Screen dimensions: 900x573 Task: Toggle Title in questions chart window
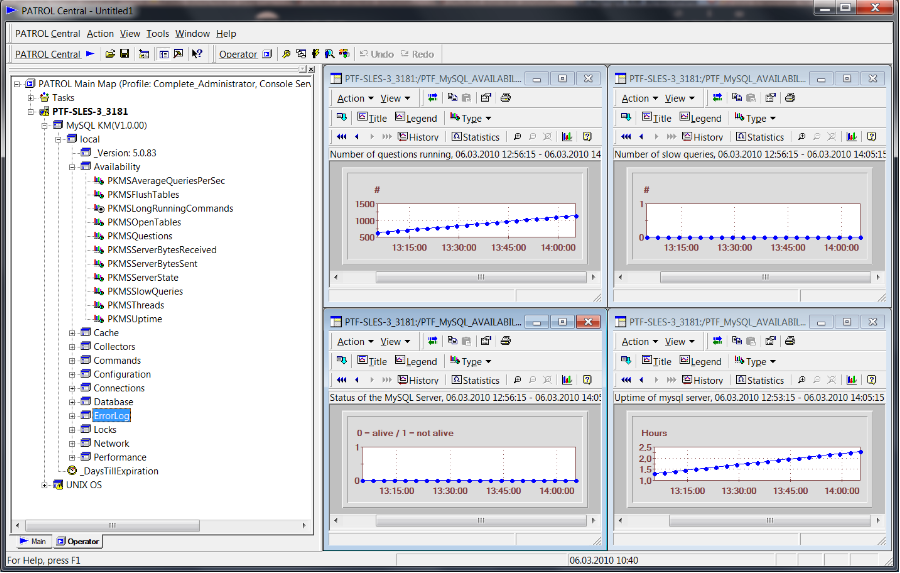372,118
